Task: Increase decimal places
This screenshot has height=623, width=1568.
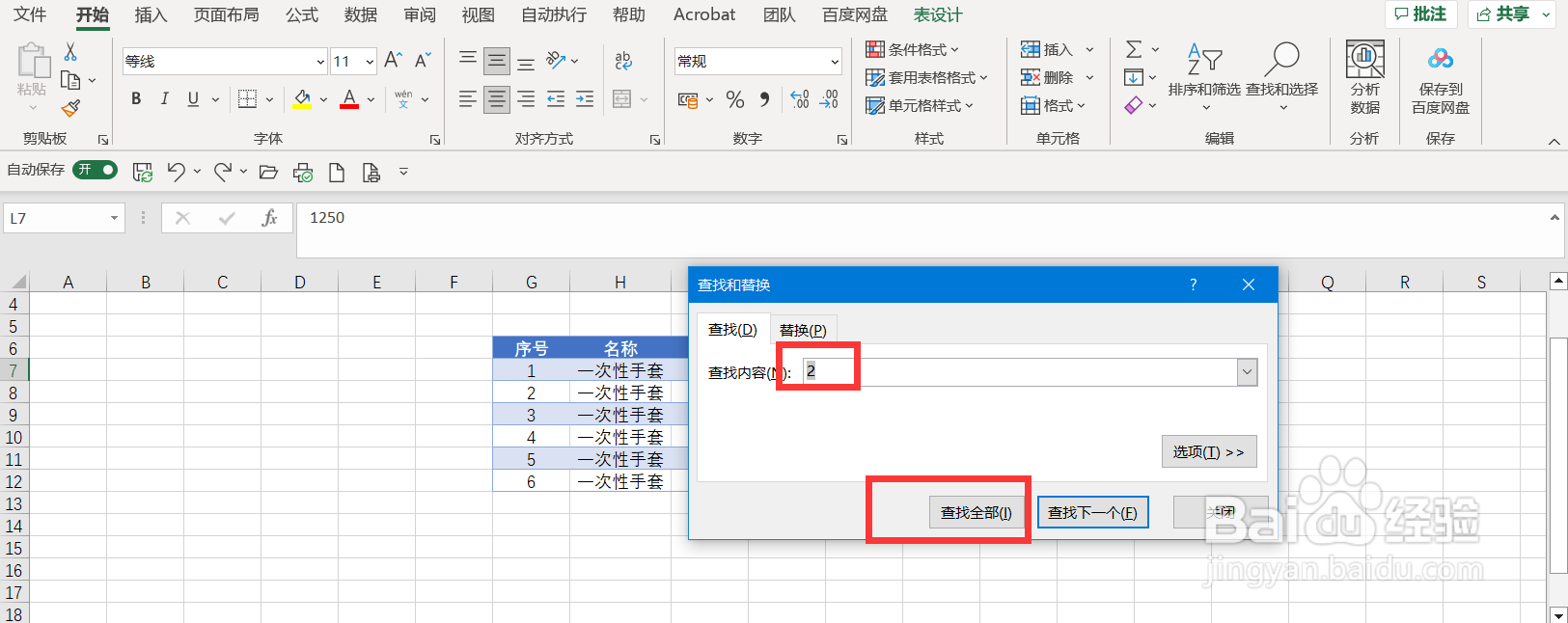Action: point(800,99)
